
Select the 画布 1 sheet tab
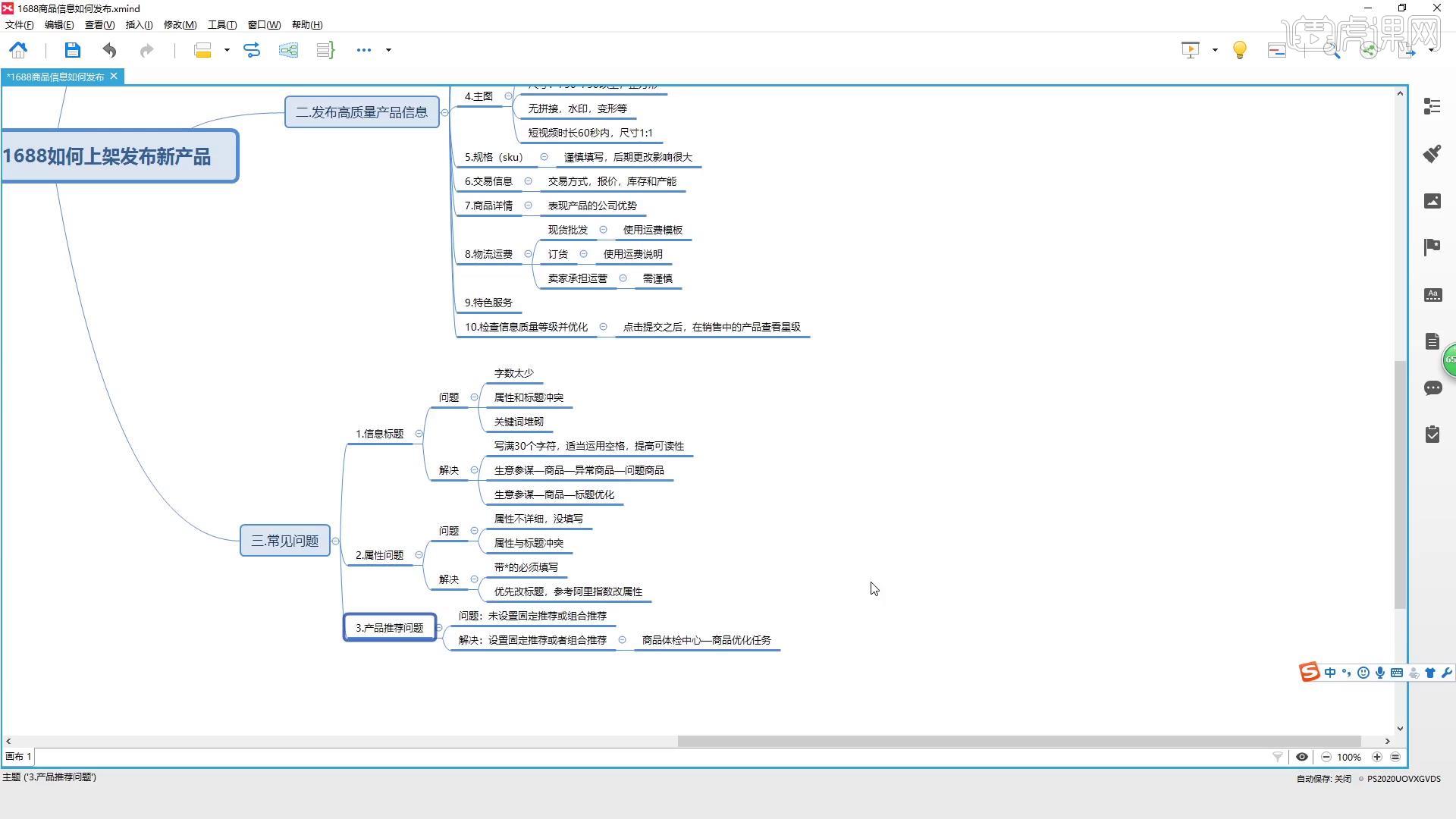click(x=18, y=757)
